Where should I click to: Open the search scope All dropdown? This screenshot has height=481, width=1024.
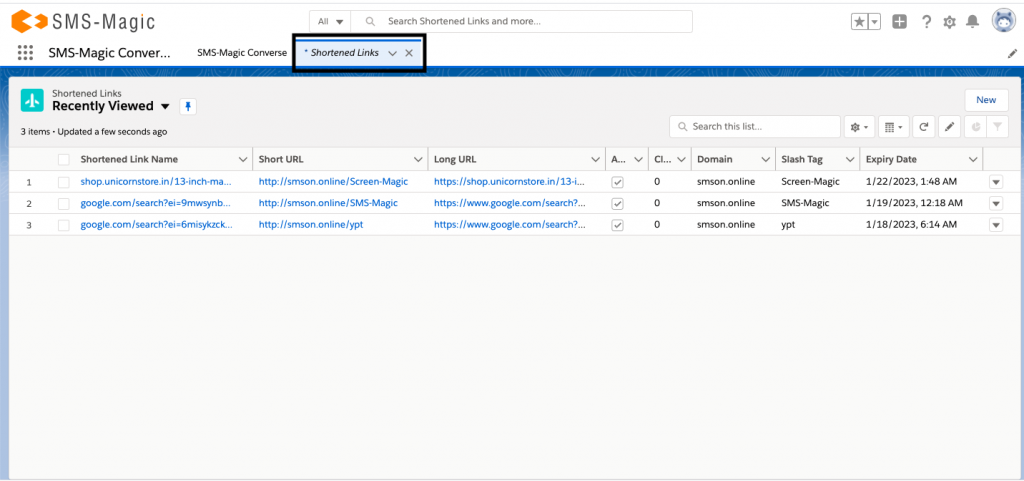pyautogui.click(x=330, y=22)
